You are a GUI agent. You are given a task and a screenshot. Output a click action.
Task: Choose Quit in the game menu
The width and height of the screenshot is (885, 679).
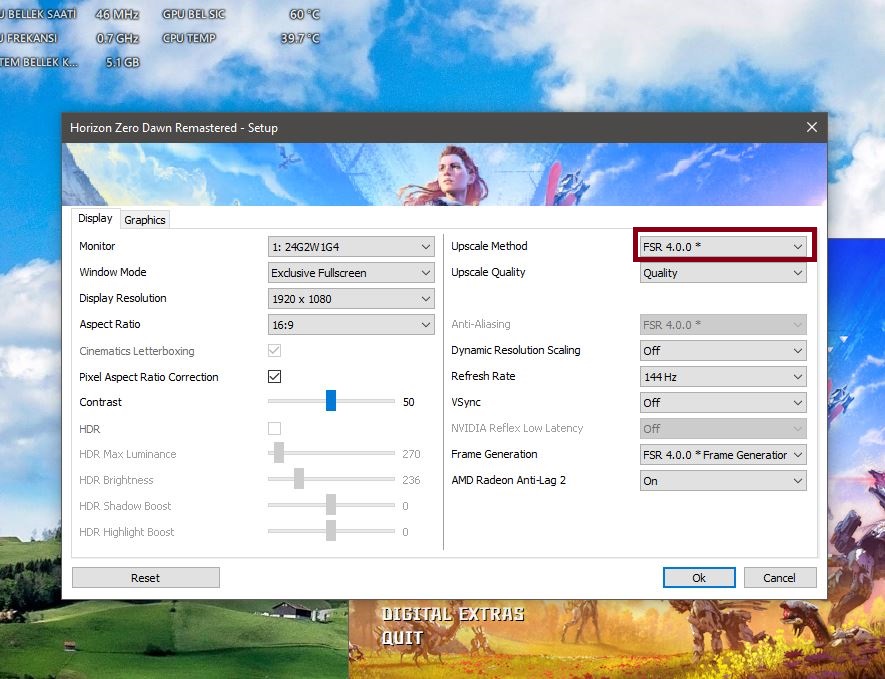(x=402, y=638)
